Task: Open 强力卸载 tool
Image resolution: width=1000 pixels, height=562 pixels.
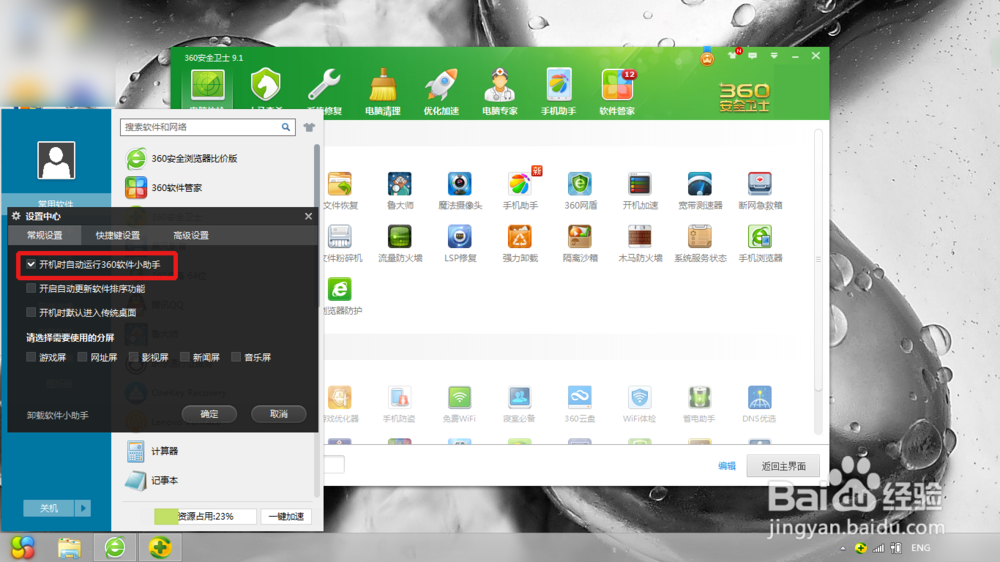Action: tap(520, 244)
